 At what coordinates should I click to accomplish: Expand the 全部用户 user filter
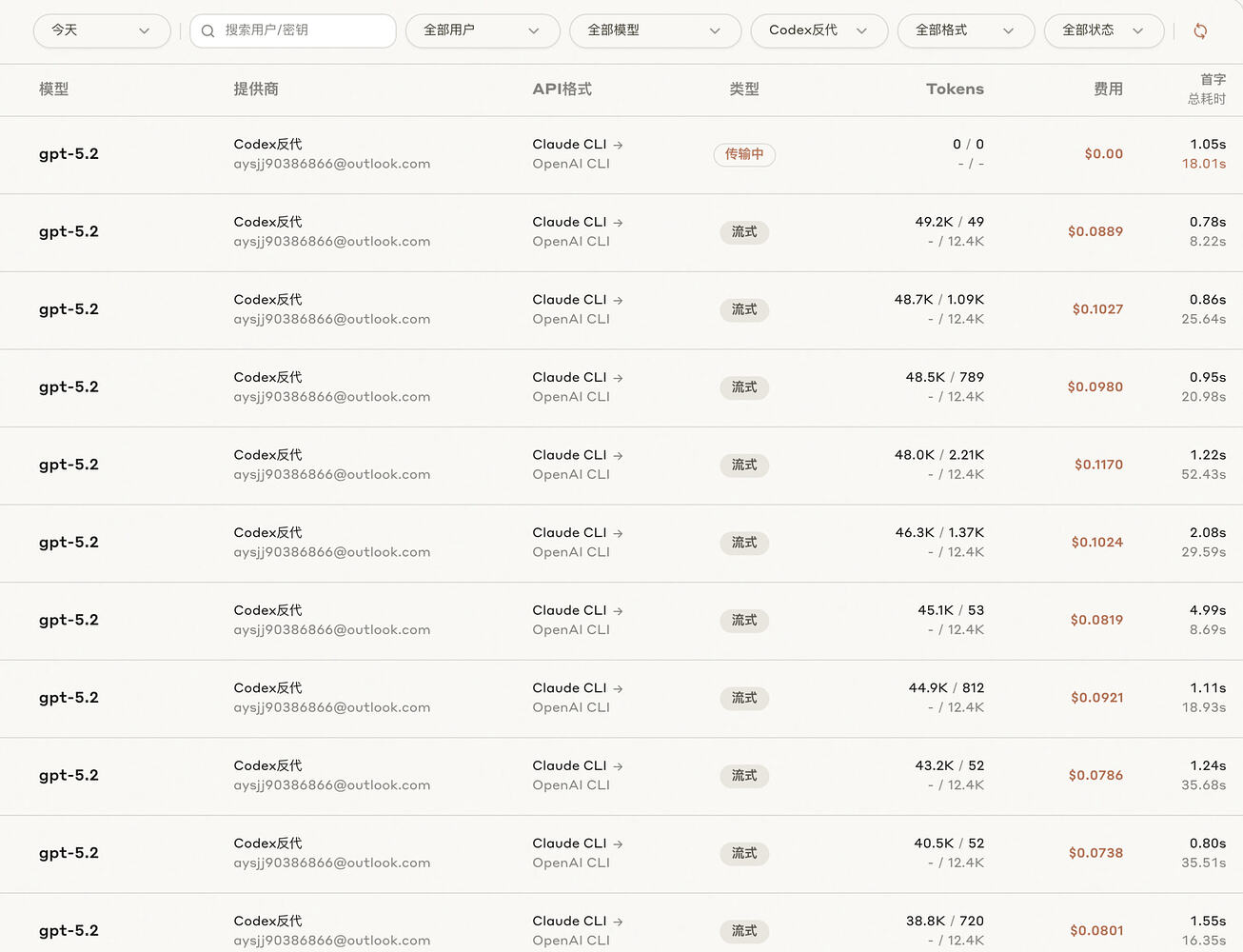tap(482, 30)
